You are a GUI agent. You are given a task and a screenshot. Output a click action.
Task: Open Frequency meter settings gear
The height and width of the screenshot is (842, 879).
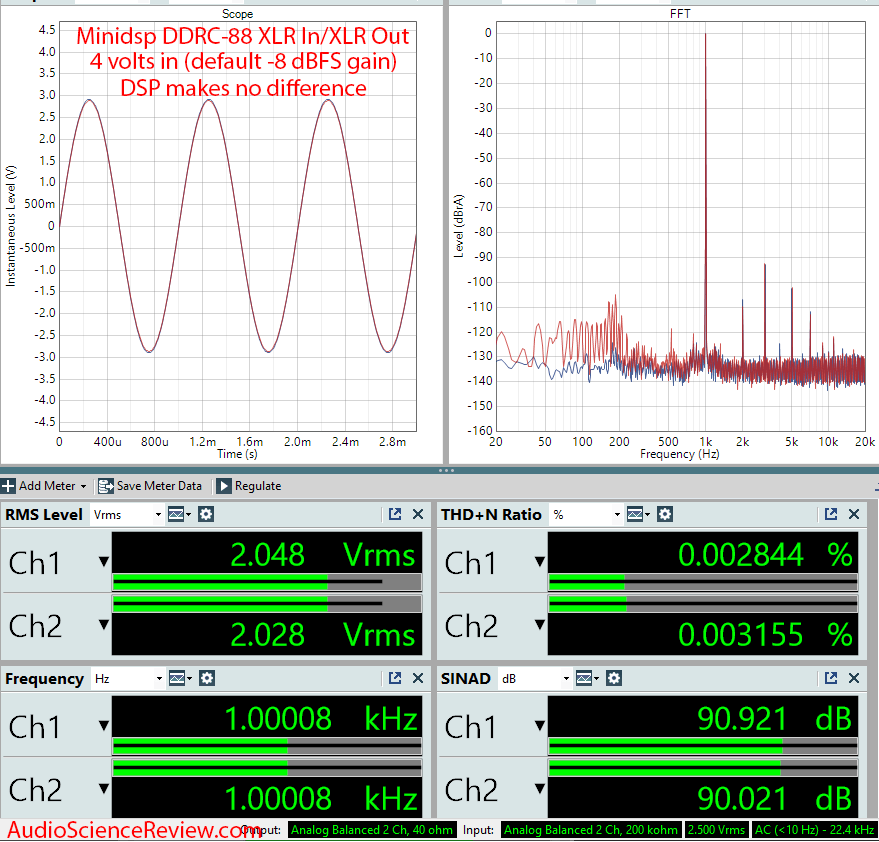click(x=207, y=678)
